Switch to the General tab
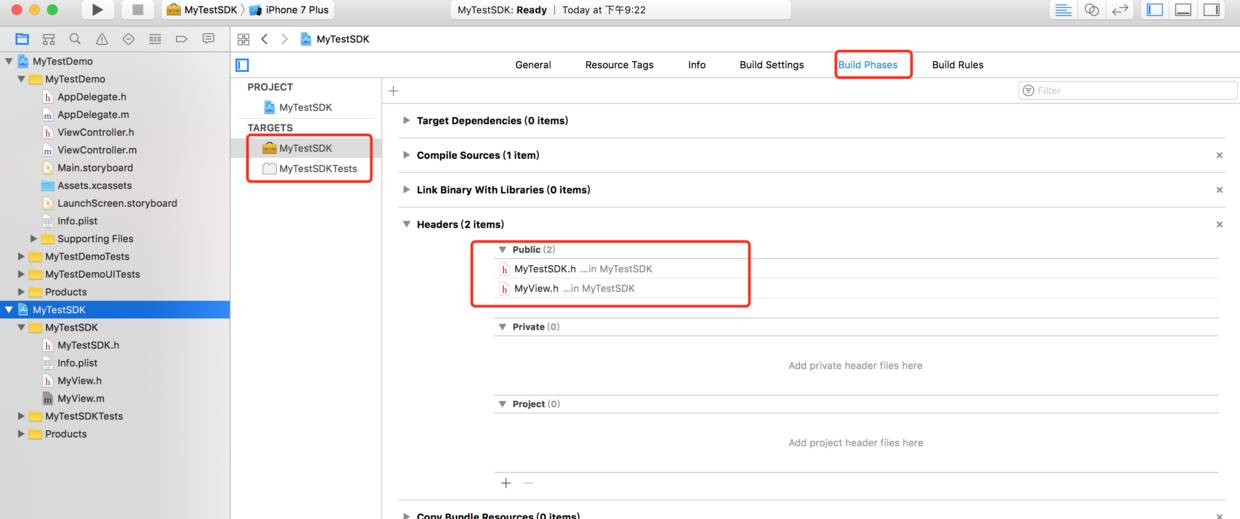1240x519 pixels. pos(533,65)
